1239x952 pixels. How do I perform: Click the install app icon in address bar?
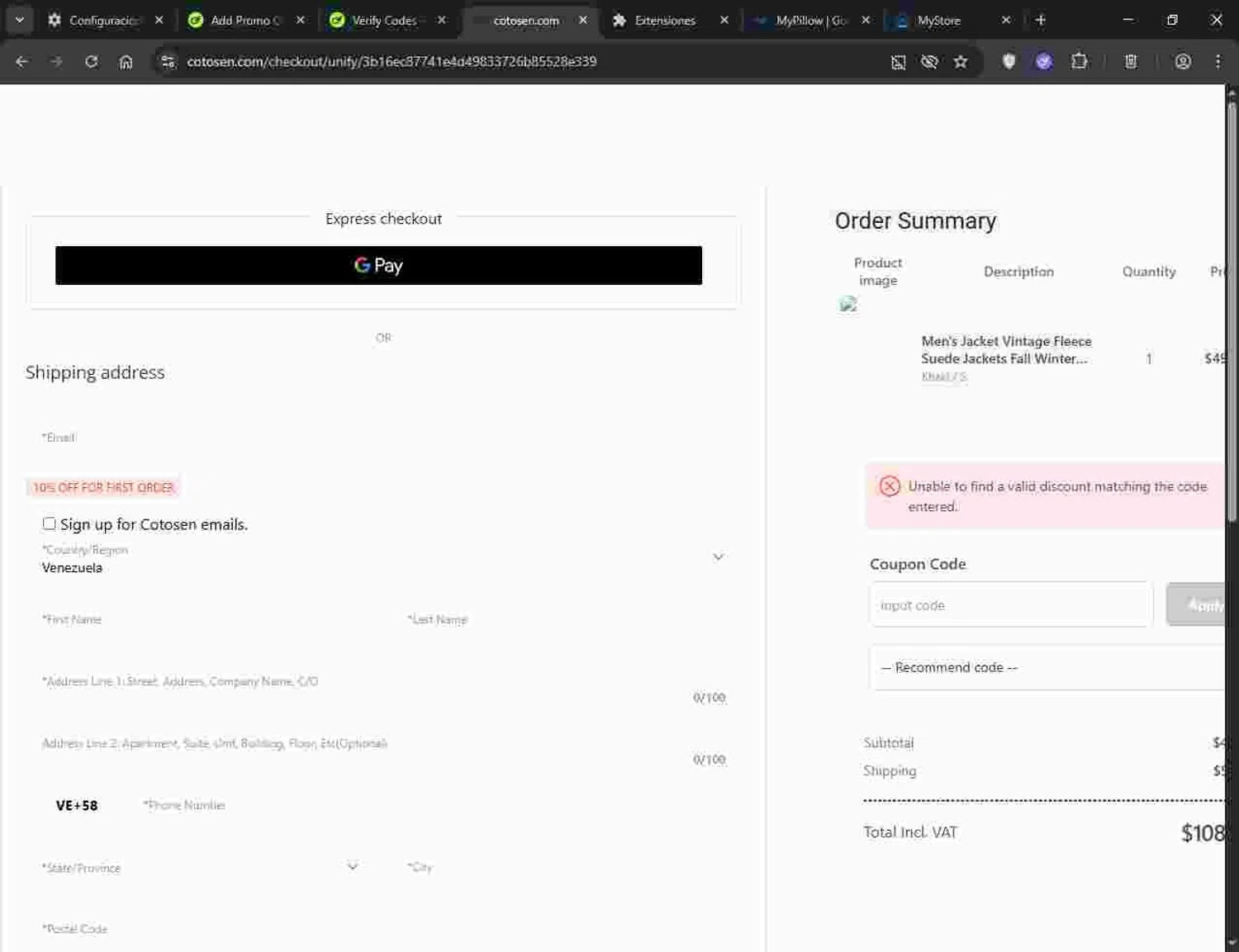coord(899,62)
